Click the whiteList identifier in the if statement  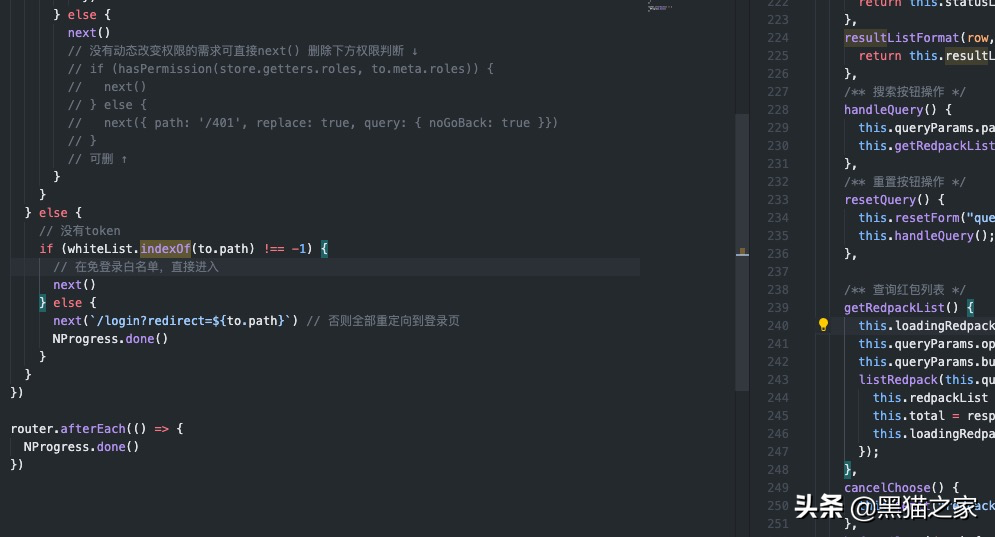[x=102, y=249]
